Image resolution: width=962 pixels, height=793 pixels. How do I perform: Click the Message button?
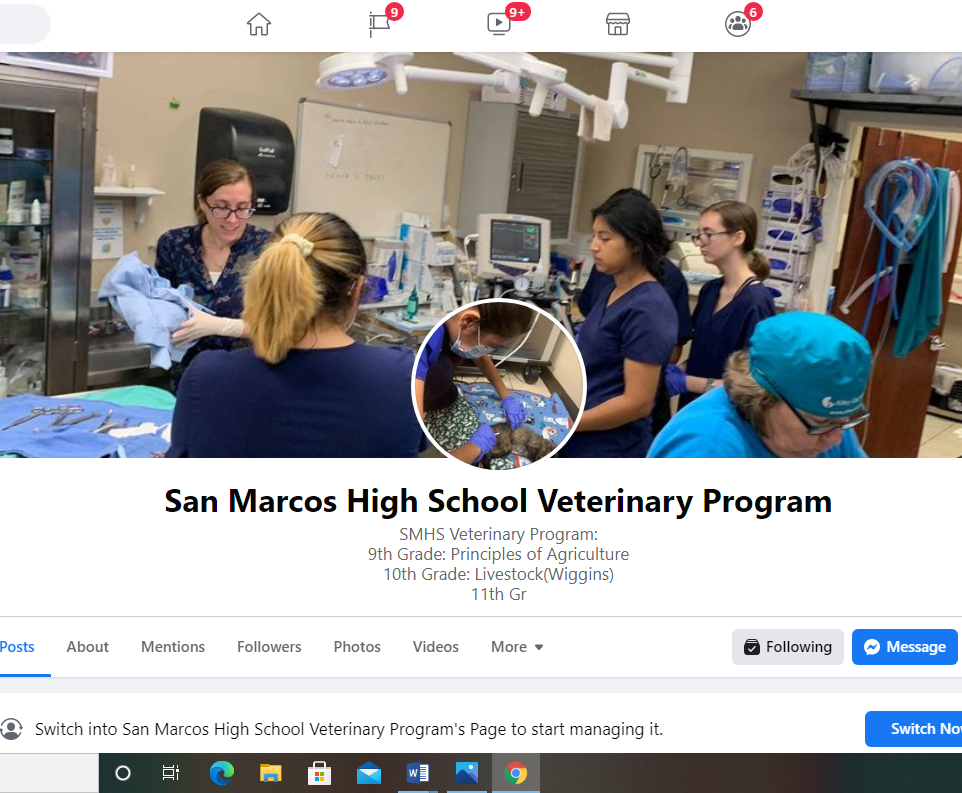point(905,647)
